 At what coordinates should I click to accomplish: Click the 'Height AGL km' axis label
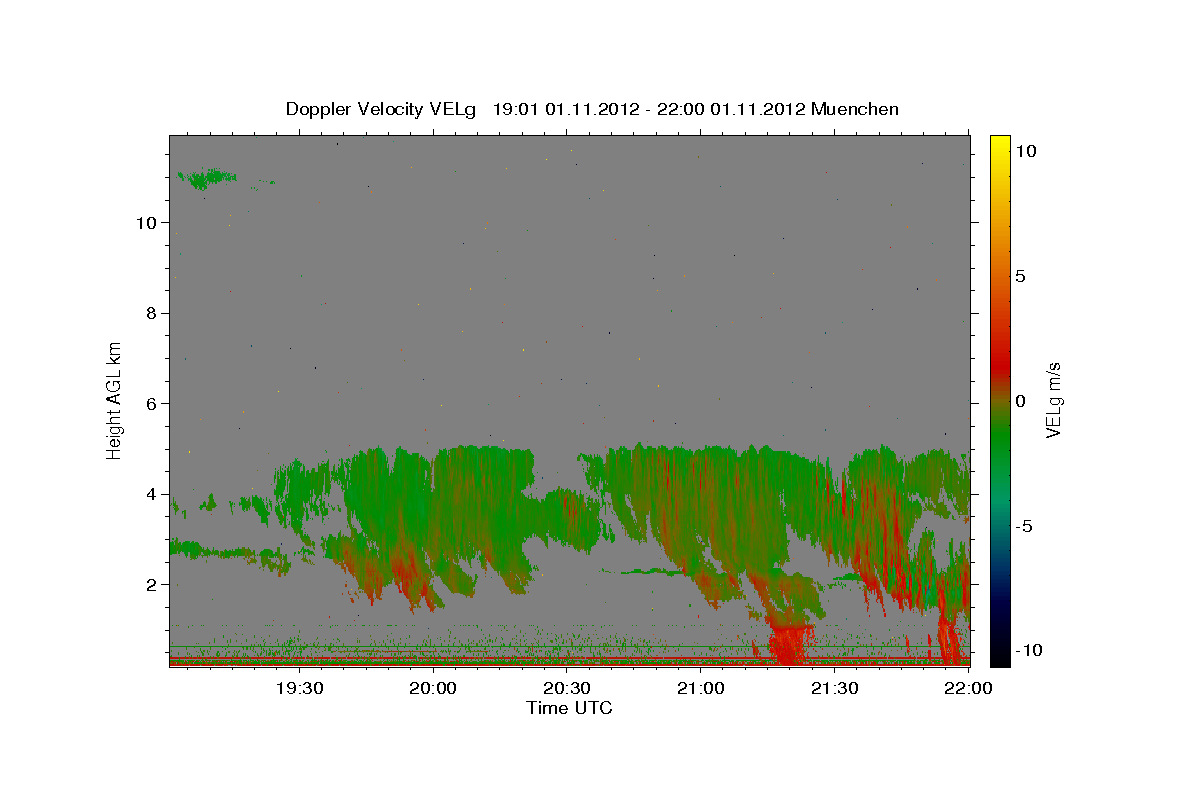click(x=115, y=400)
